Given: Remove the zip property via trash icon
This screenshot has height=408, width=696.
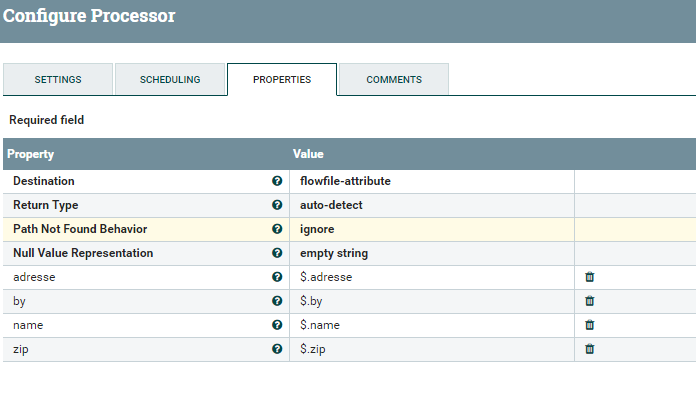Looking at the screenshot, I should pyautogui.click(x=589, y=349).
